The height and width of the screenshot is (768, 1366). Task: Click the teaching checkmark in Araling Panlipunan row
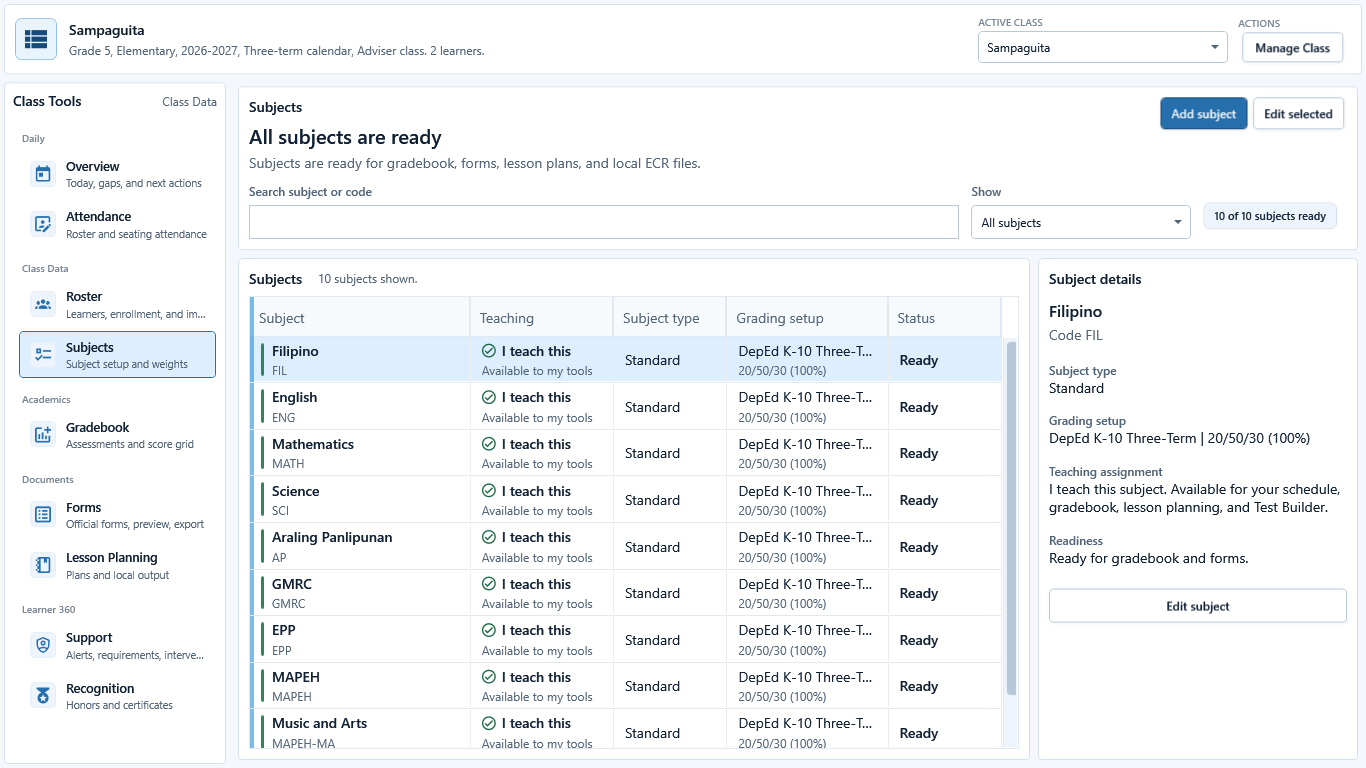tap(489, 537)
